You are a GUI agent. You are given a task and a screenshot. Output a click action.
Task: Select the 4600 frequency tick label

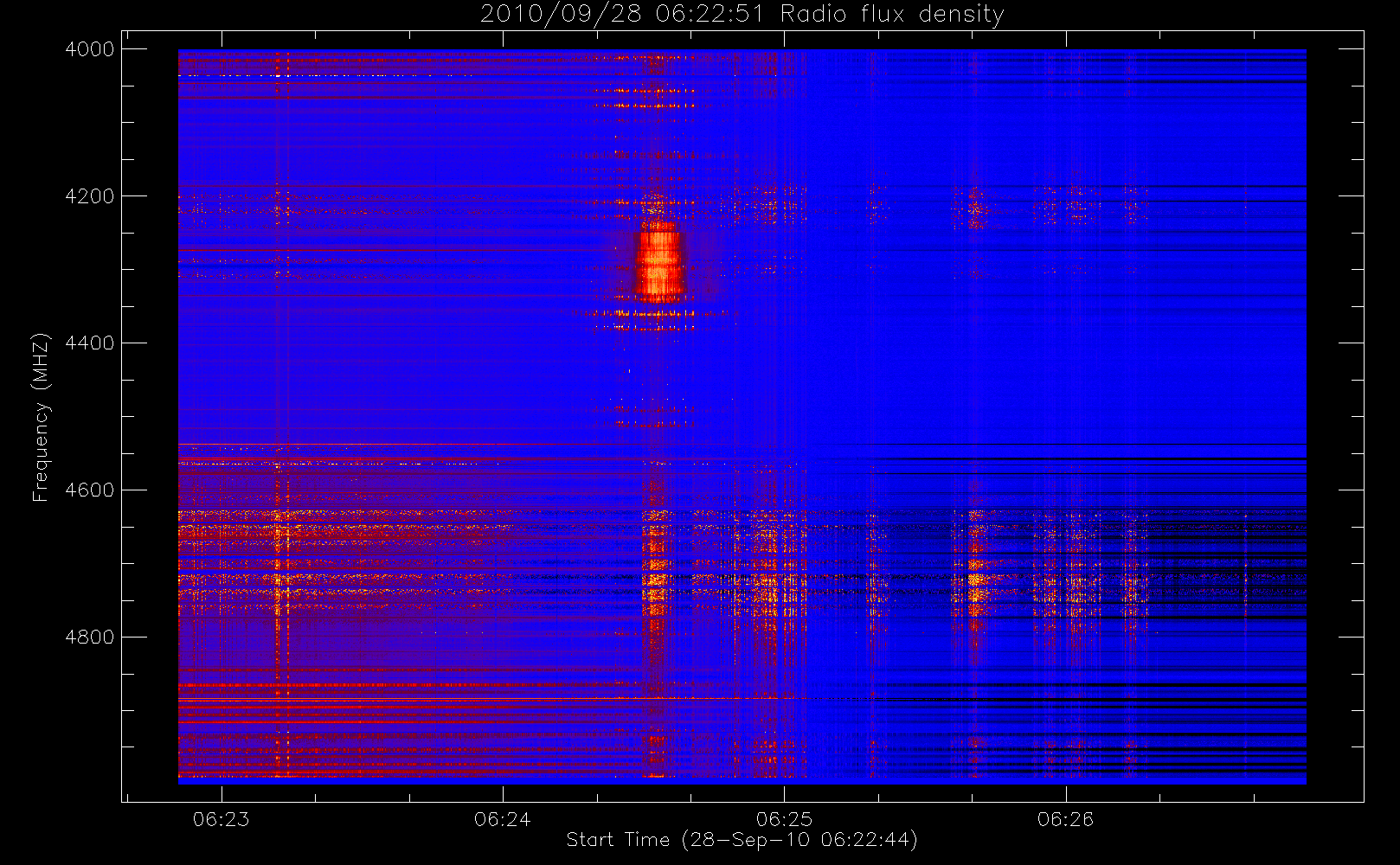[x=90, y=490]
